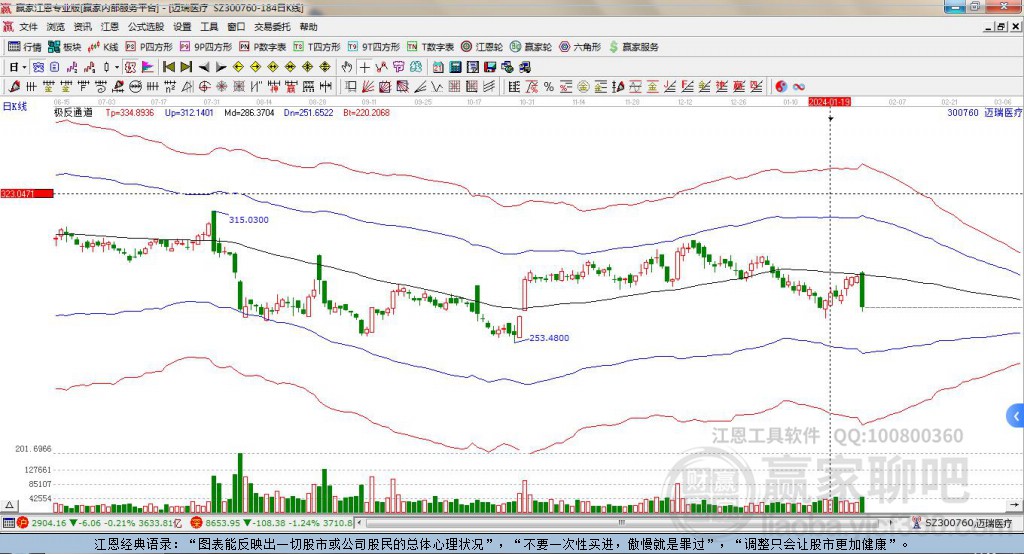Click the status bar grid icon
This screenshot has width=1024, height=554.
coord(8,523)
